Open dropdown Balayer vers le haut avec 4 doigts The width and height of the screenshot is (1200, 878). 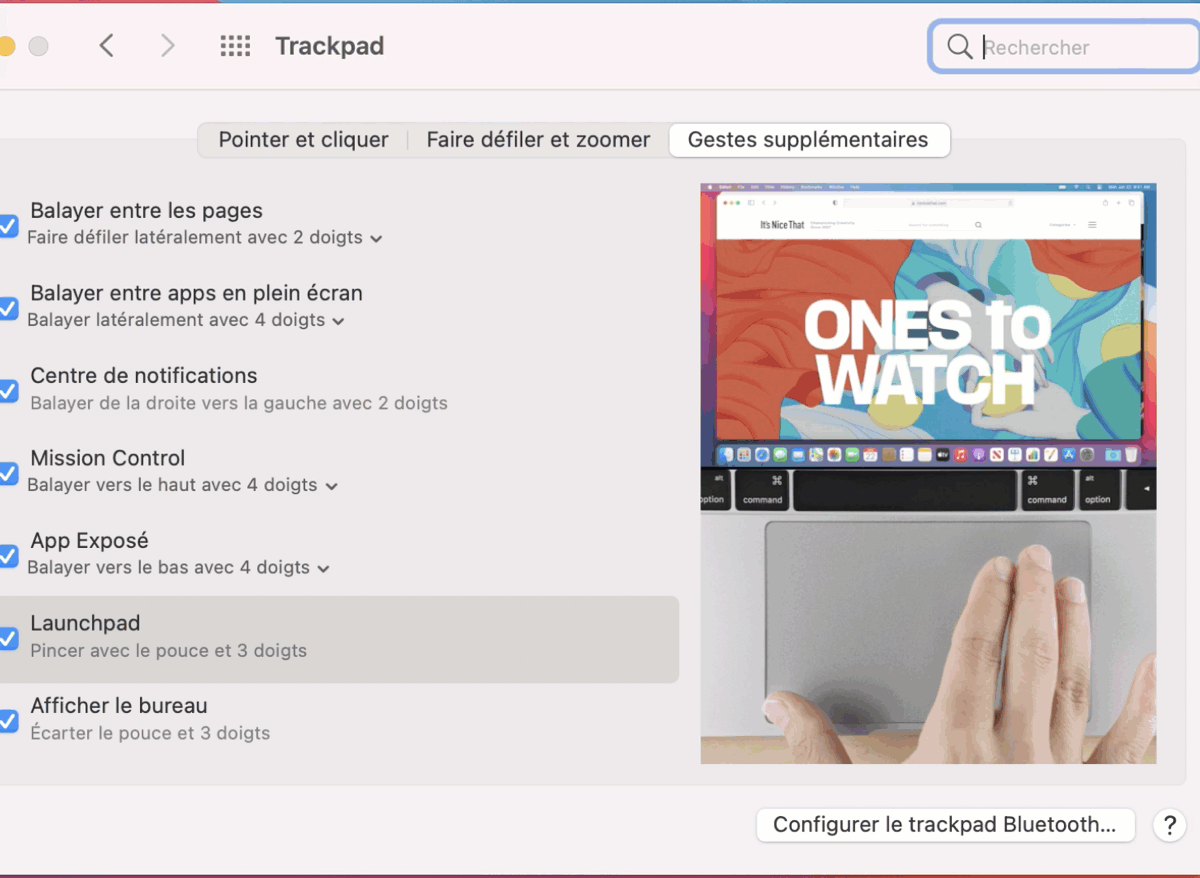[183, 485]
